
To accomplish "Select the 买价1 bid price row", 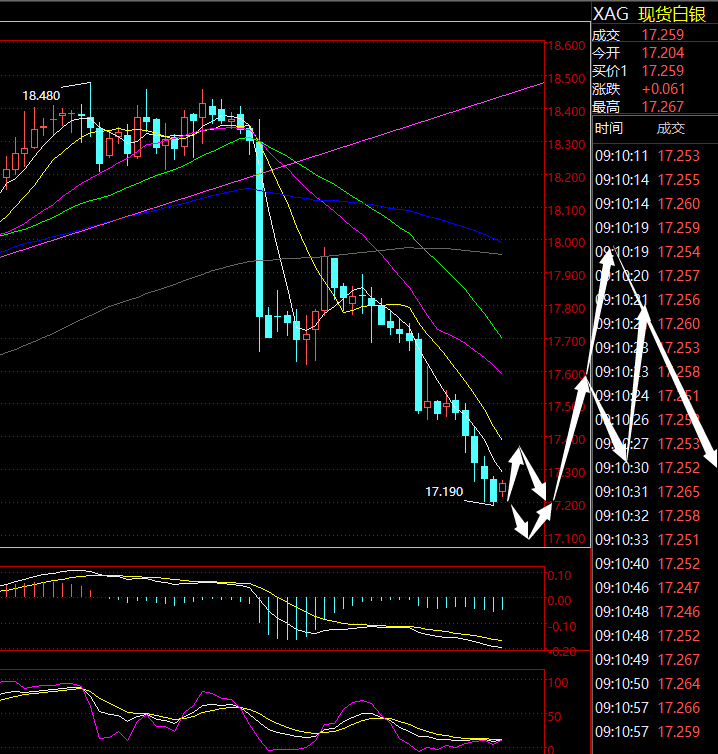I will coord(654,71).
